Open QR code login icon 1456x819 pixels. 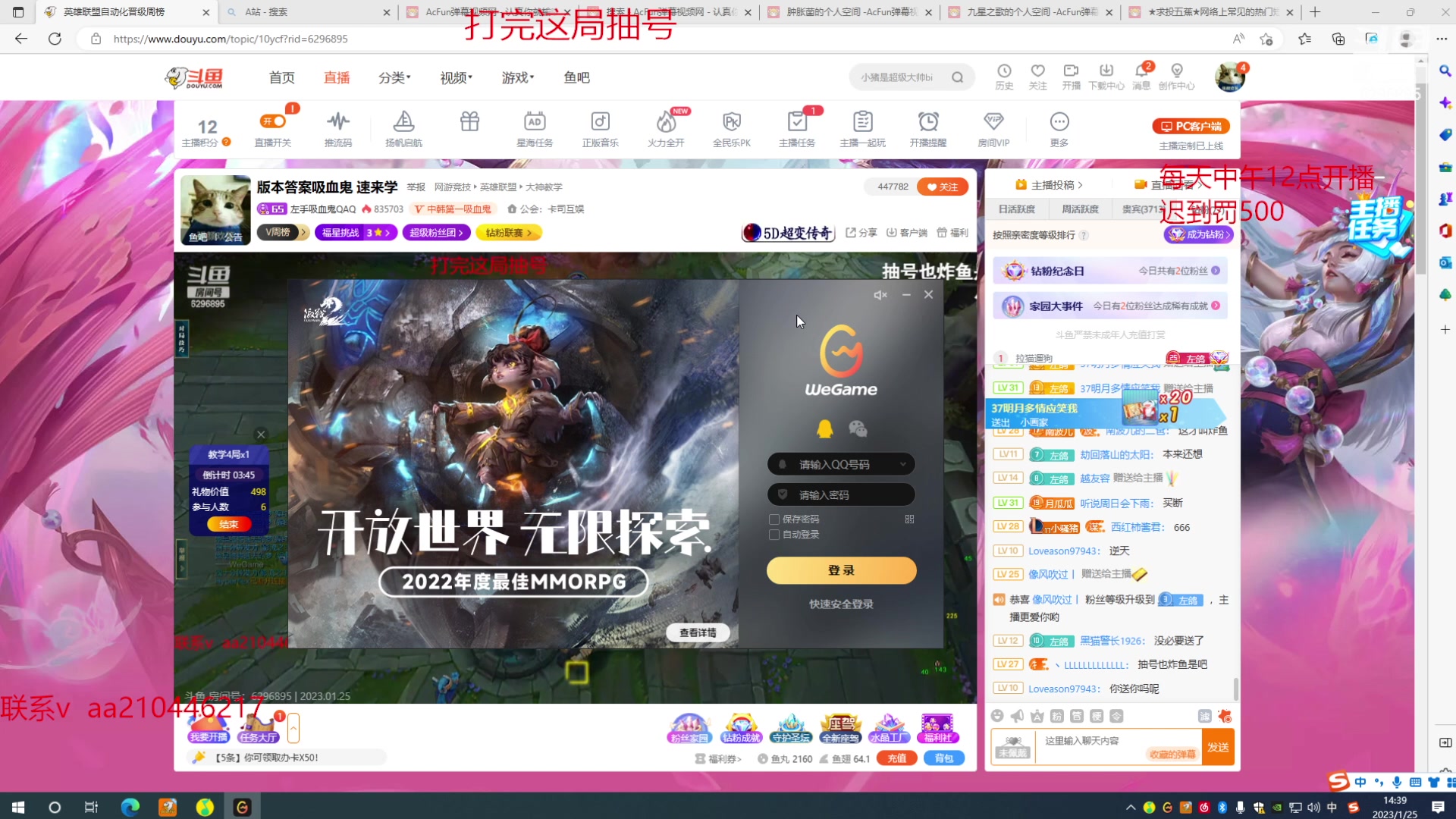tap(909, 519)
